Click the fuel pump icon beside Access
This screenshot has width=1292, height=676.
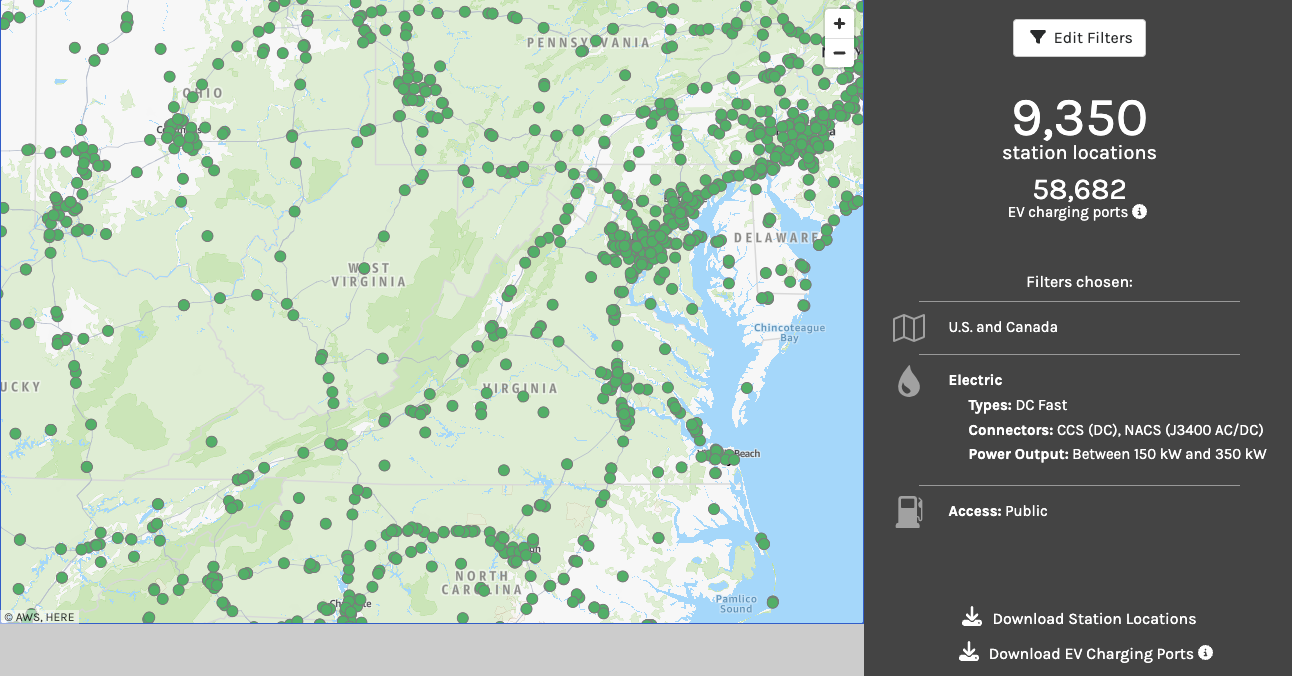pos(908,511)
